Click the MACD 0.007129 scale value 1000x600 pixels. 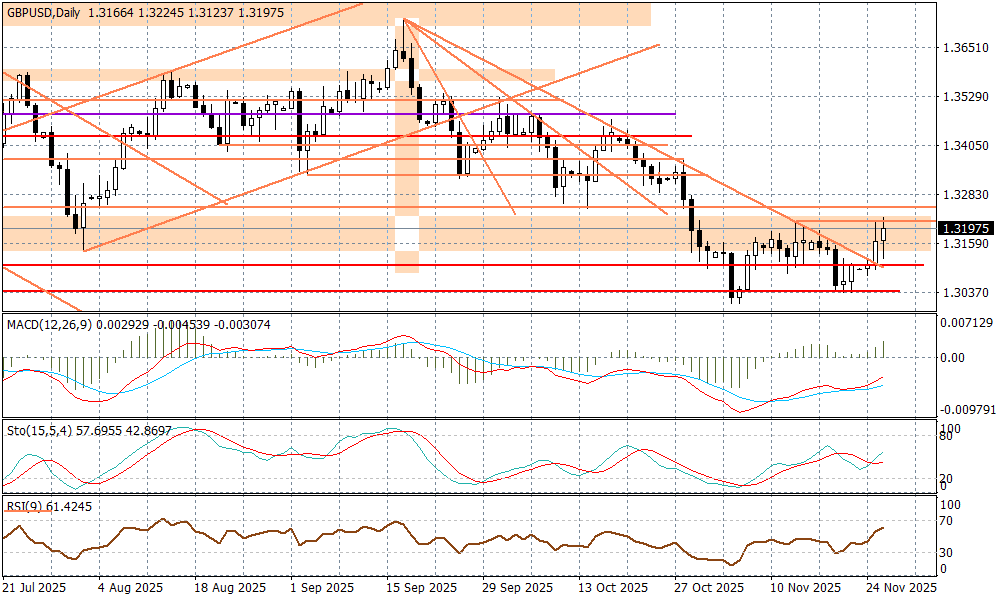(966, 323)
